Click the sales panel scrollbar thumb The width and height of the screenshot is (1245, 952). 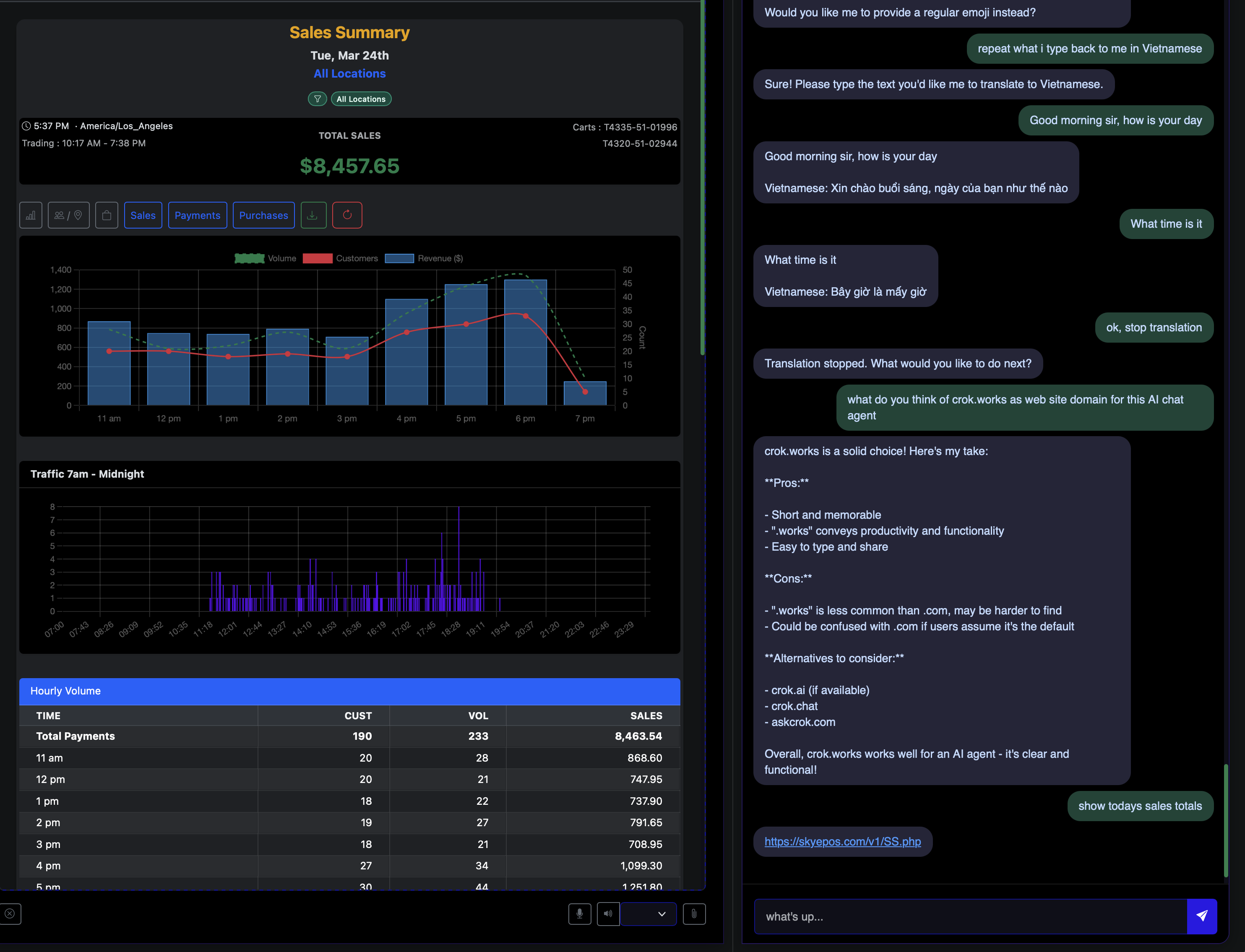pyautogui.click(x=703, y=177)
